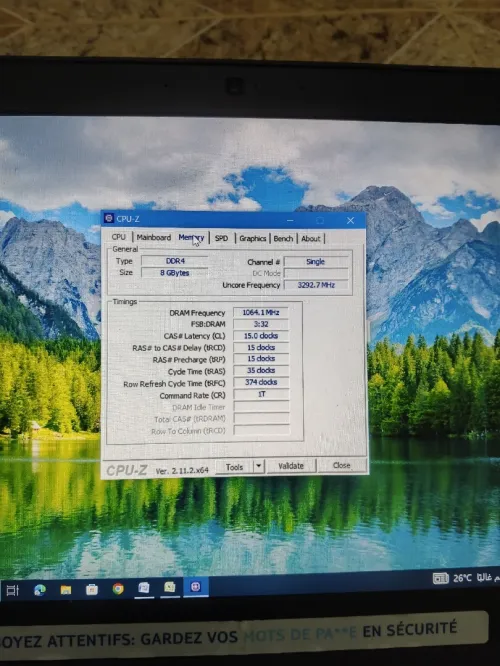Select the CPU-Z taskbar icon
Screen dimensions: 500x666
point(195,587)
